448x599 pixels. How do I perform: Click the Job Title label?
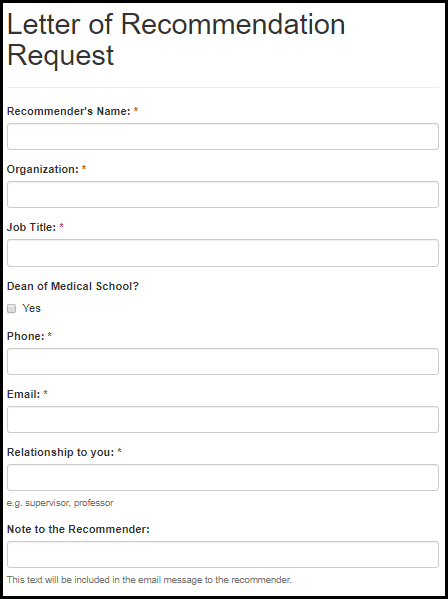point(32,227)
